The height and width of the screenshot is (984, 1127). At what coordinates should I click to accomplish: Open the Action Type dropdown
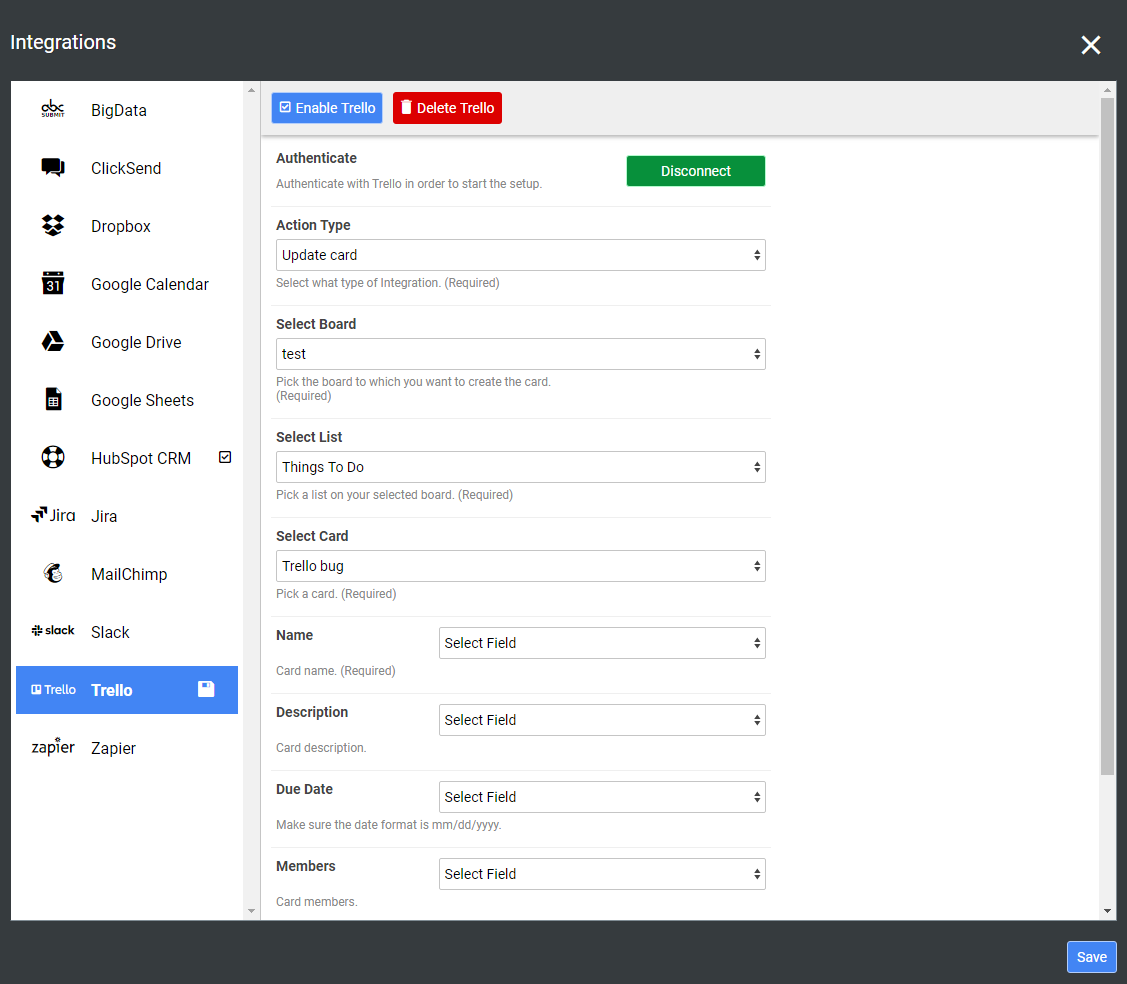(x=520, y=255)
